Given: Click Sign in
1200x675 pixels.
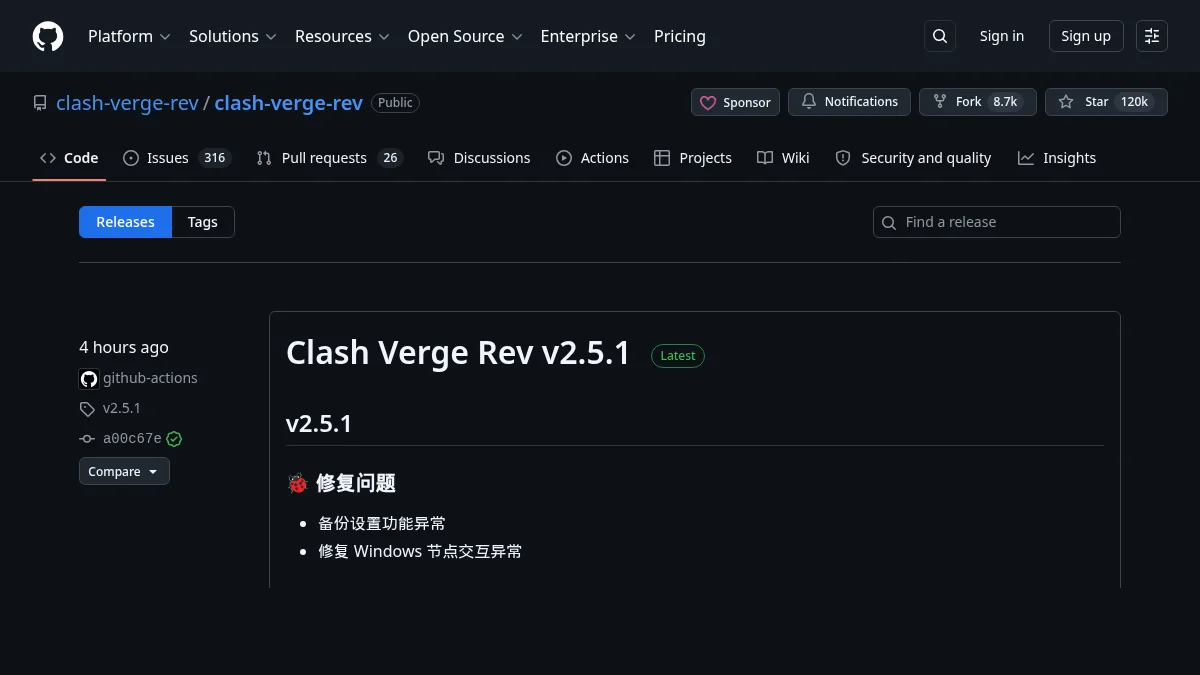Looking at the screenshot, I should tap(1002, 36).
